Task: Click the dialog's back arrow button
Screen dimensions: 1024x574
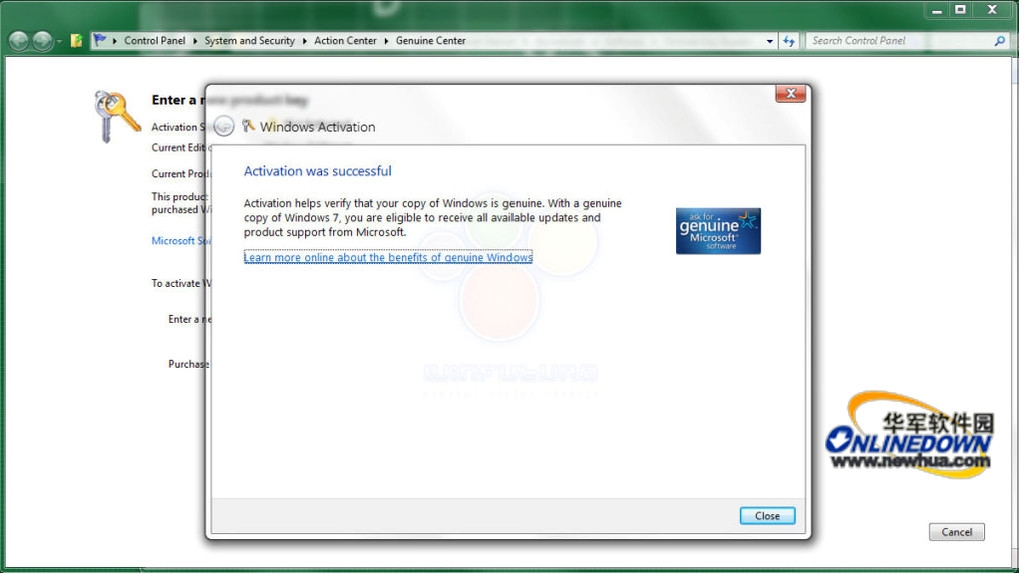Action: [225, 127]
